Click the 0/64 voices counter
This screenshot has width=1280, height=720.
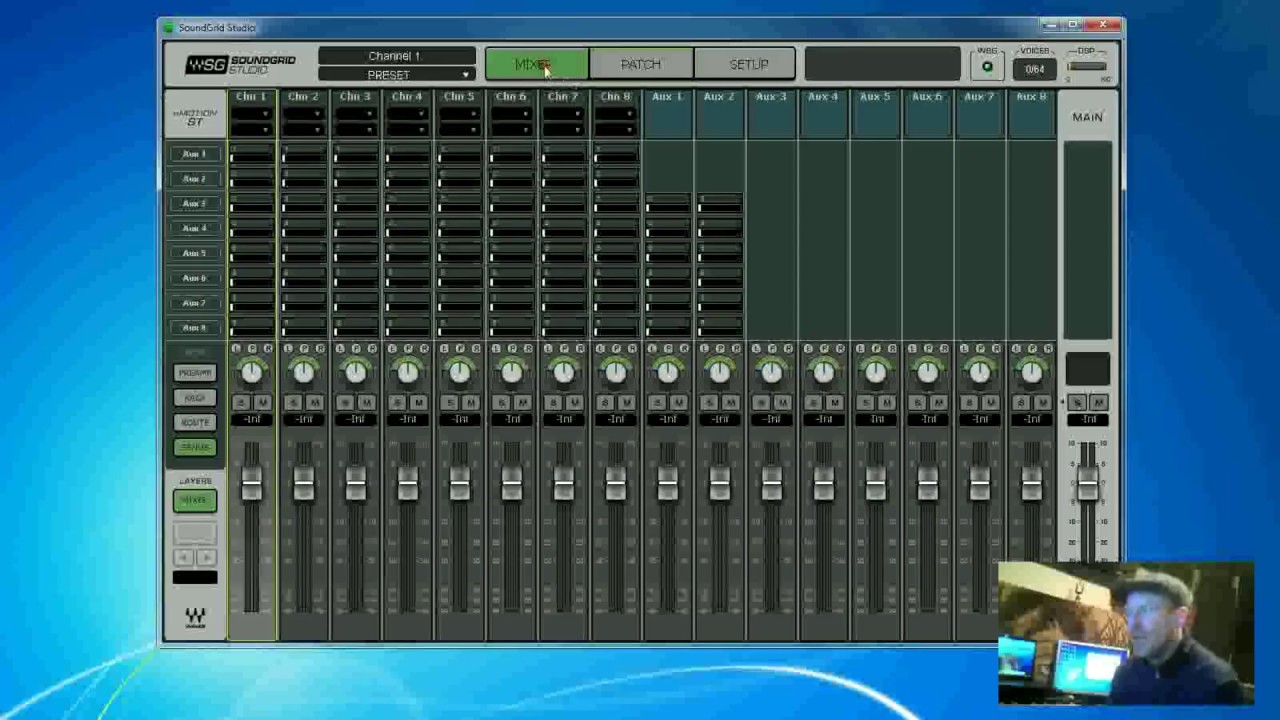click(1034, 69)
